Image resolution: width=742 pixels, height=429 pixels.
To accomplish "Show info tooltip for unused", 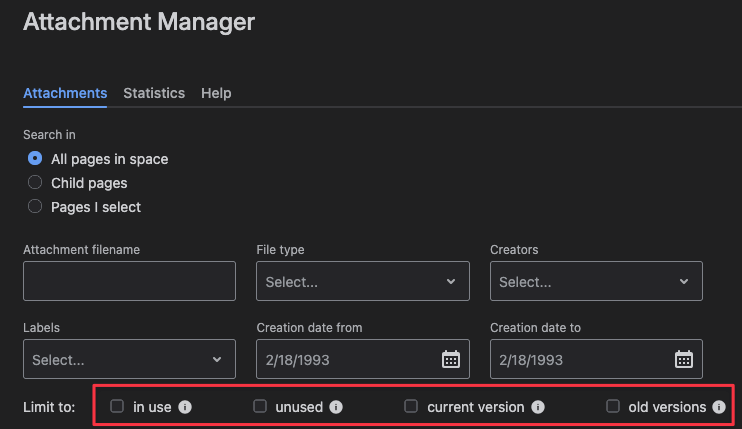I will coord(336,407).
